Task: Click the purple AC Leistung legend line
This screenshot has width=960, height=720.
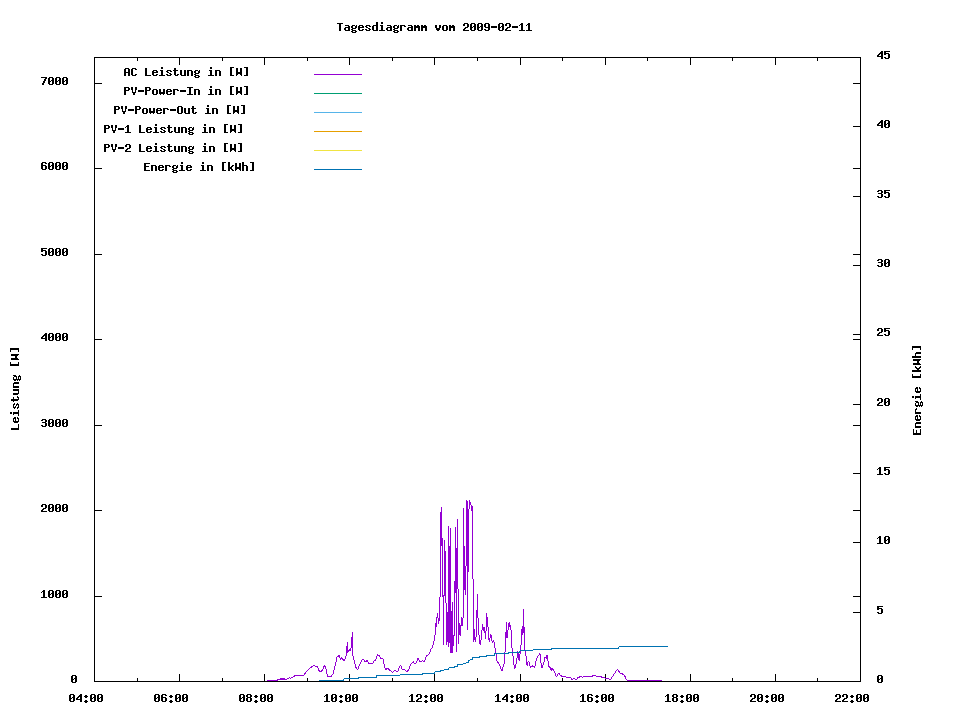Action: point(337,74)
